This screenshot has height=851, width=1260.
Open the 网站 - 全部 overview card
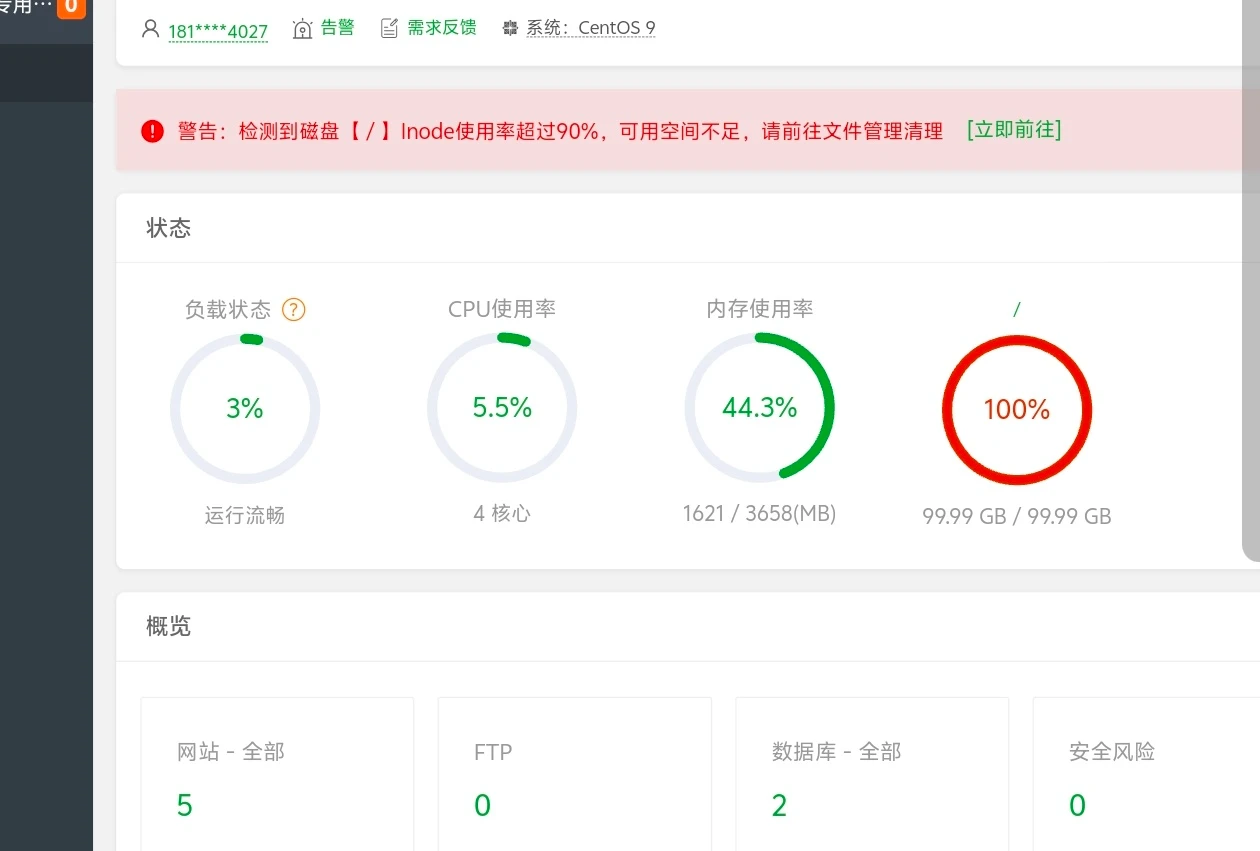click(x=277, y=773)
